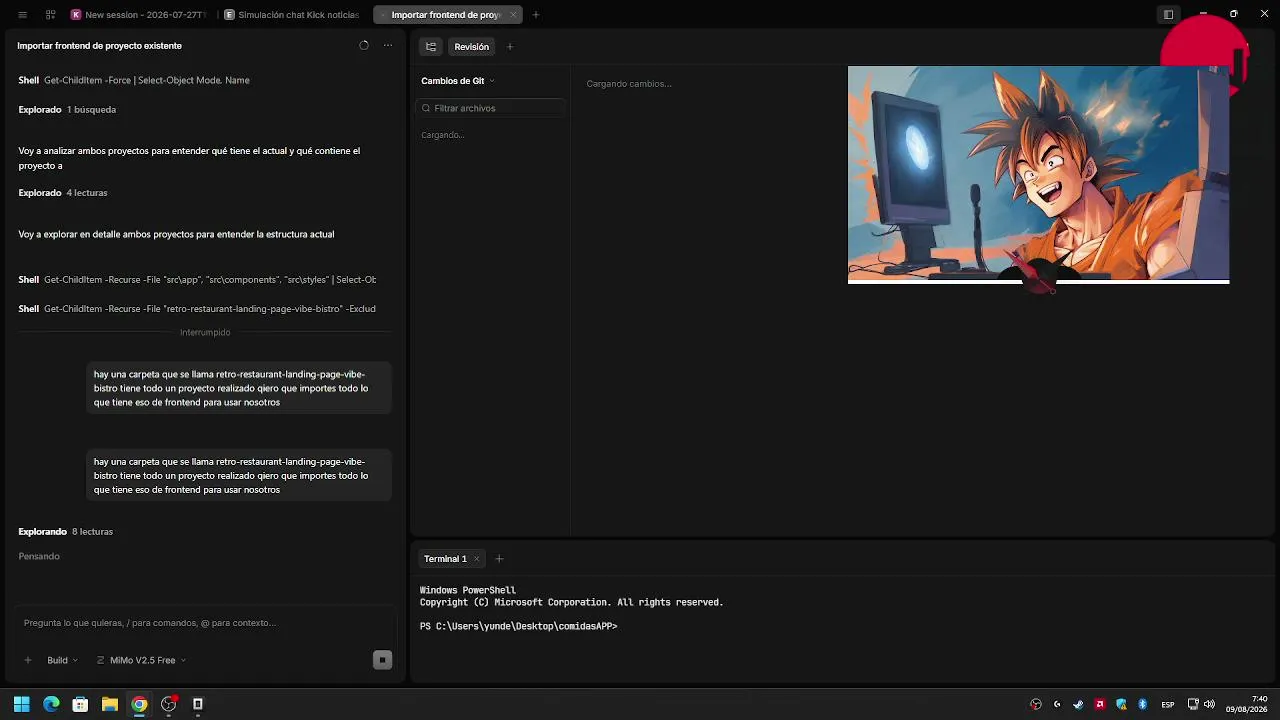Open the AMD software tray icon
The image size is (1280, 720).
1100,704
